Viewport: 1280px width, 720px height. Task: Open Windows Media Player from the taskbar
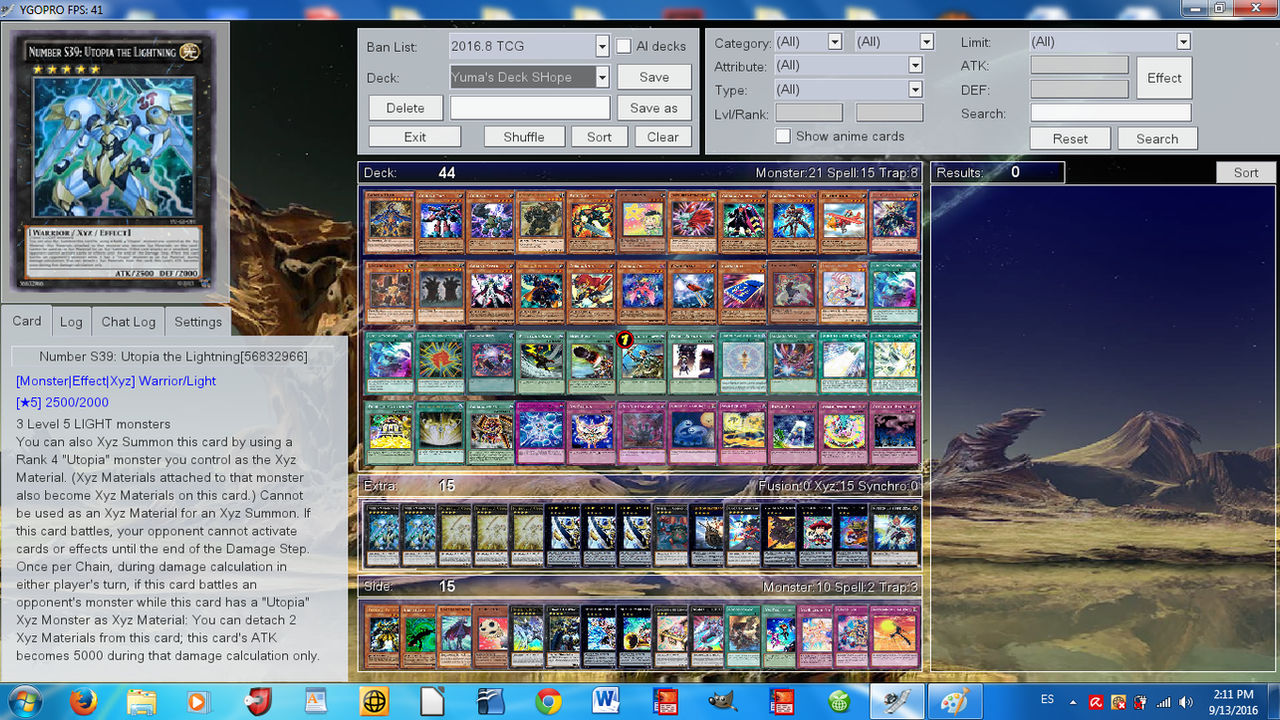[198, 701]
